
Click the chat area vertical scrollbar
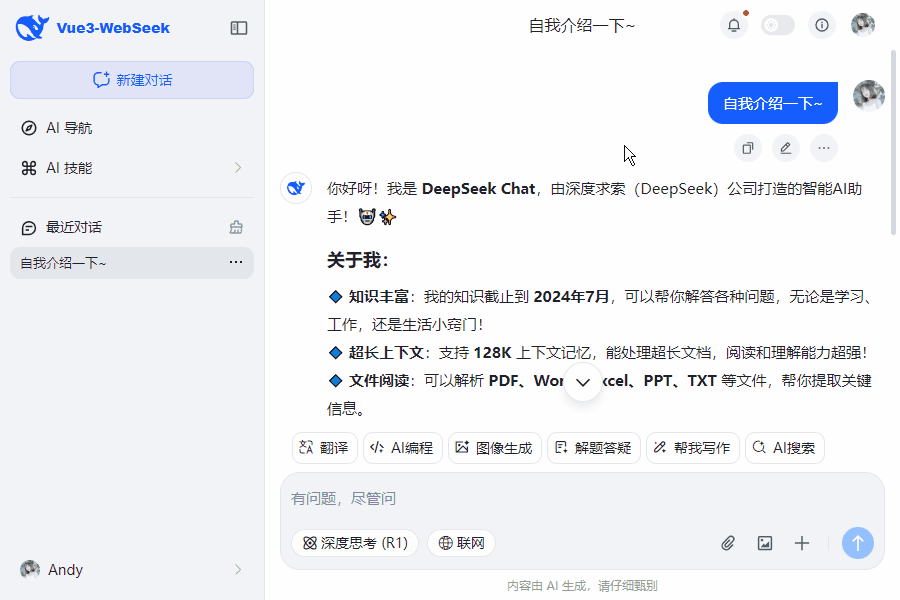[893, 142]
